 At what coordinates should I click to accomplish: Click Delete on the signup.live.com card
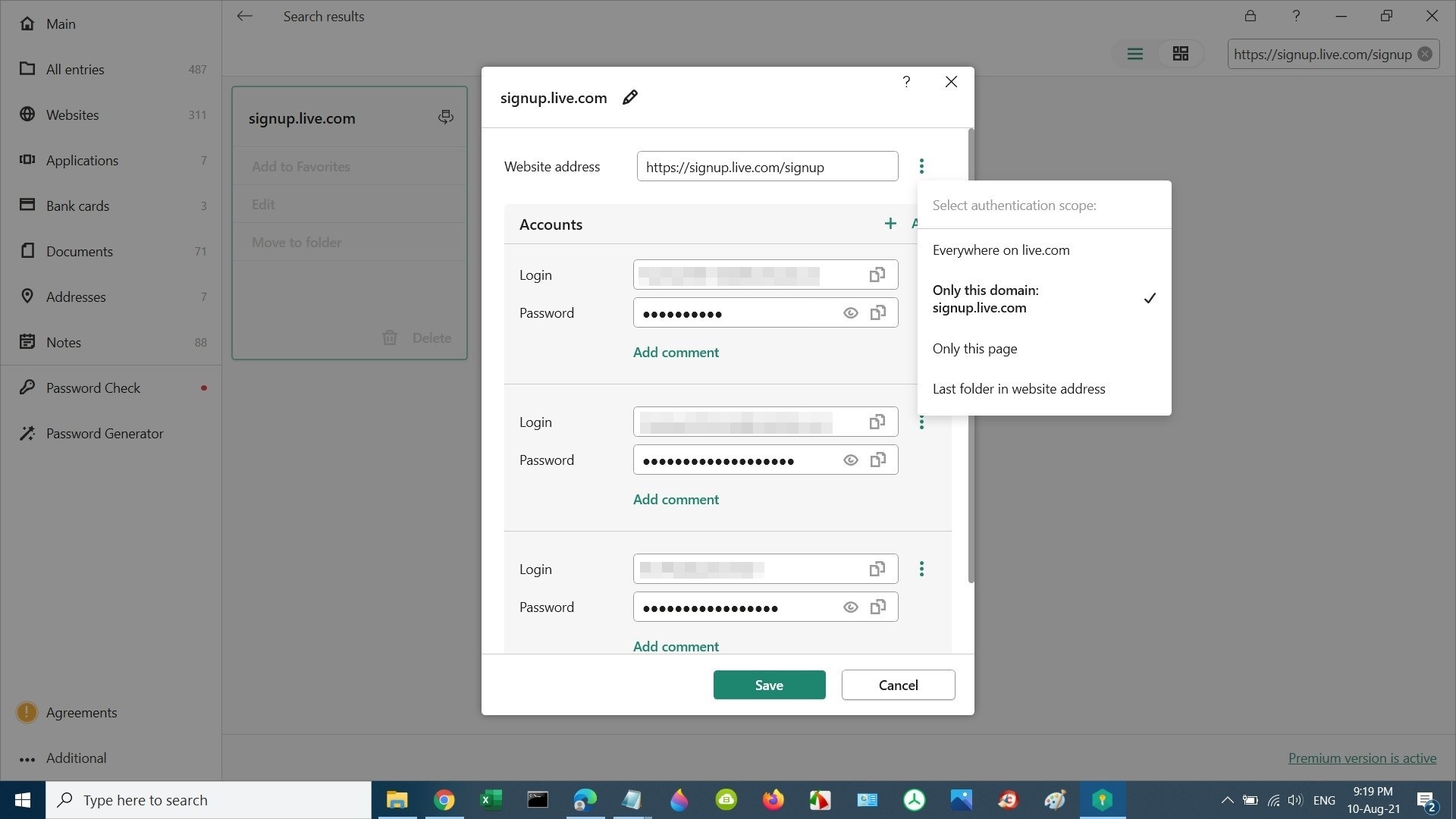pyautogui.click(x=416, y=337)
